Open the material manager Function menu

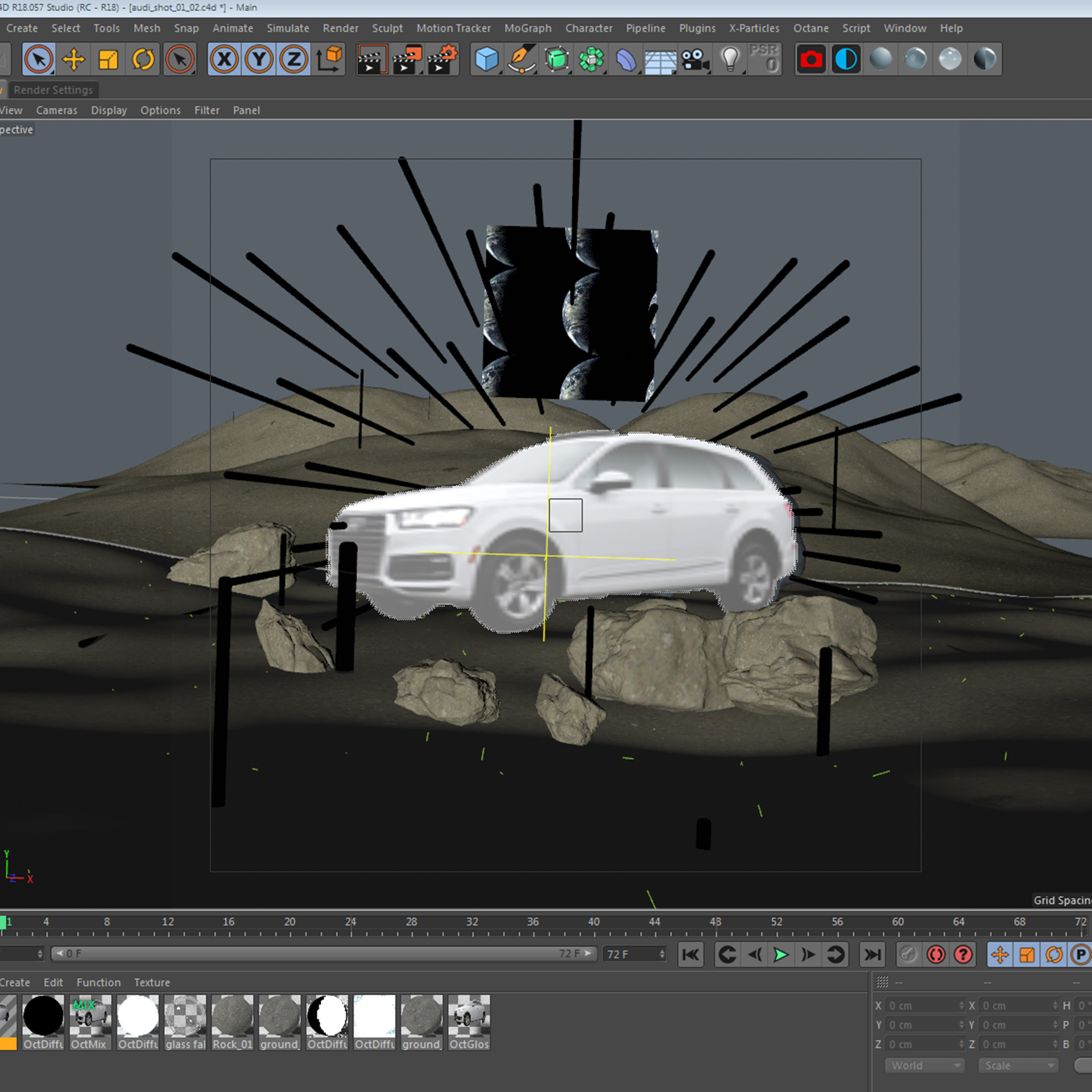pyautogui.click(x=98, y=982)
